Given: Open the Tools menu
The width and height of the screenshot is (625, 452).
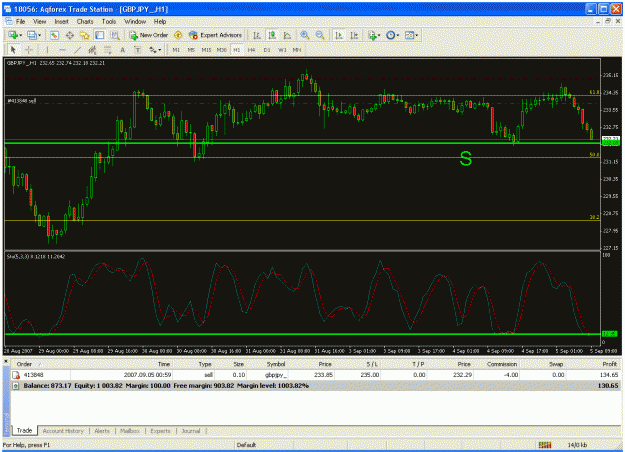Looking at the screenshot, I should (x=109, y=22).
